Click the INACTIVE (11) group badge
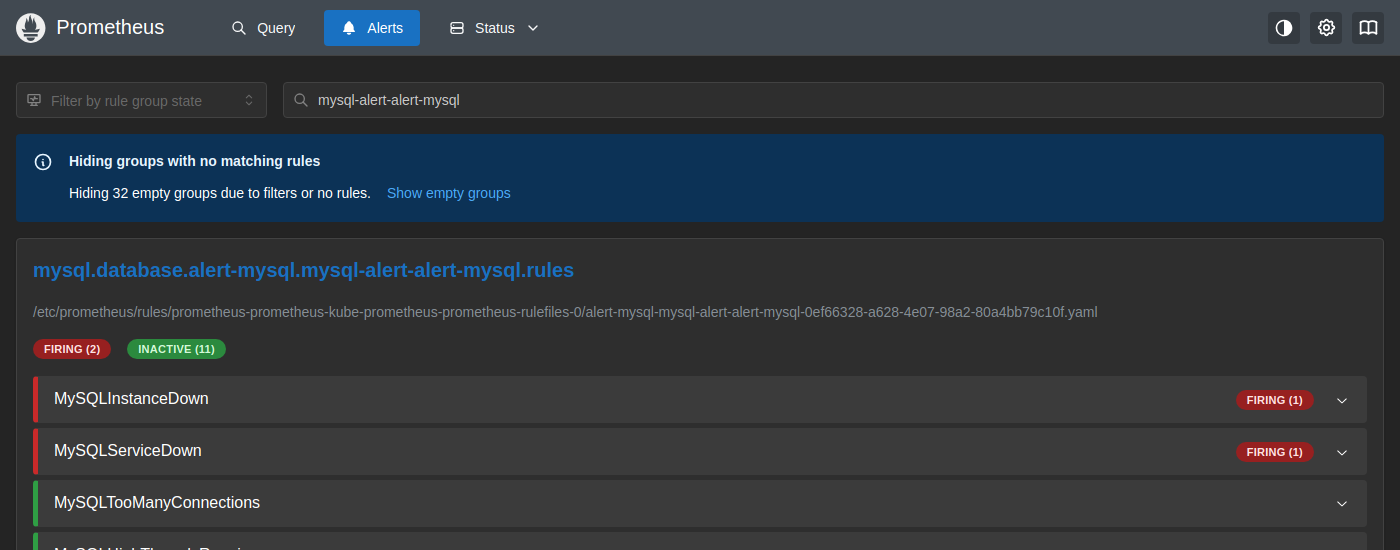The height and width of the screenshot is (550, 1400). [x=176, y=349]
